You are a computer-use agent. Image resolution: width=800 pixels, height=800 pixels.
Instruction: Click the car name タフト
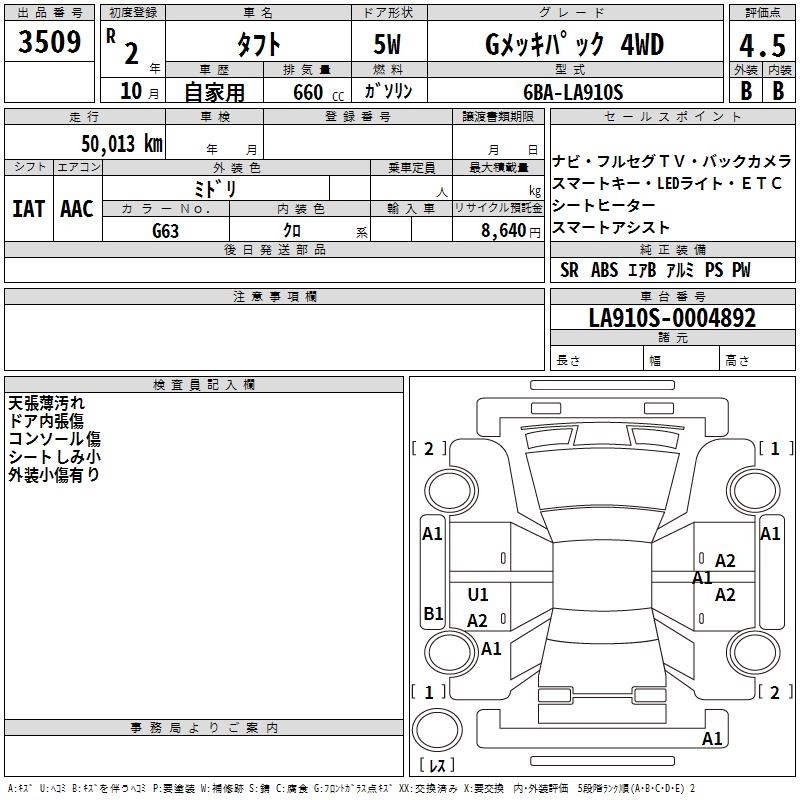pyautogui.click(x=258, y=44)
